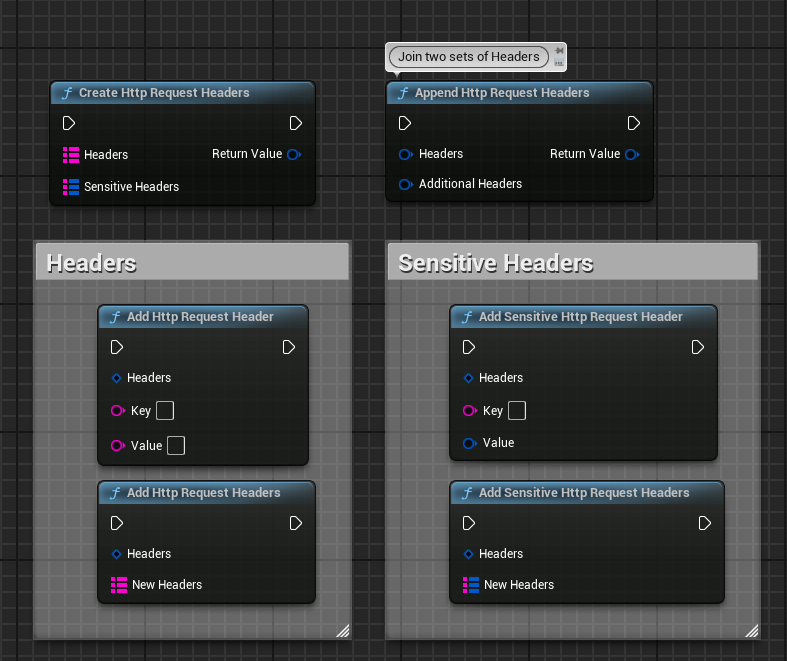The image size is (787, 661).
Task: Select the Append Http Request Headers node title
Action: coord(502,93)
